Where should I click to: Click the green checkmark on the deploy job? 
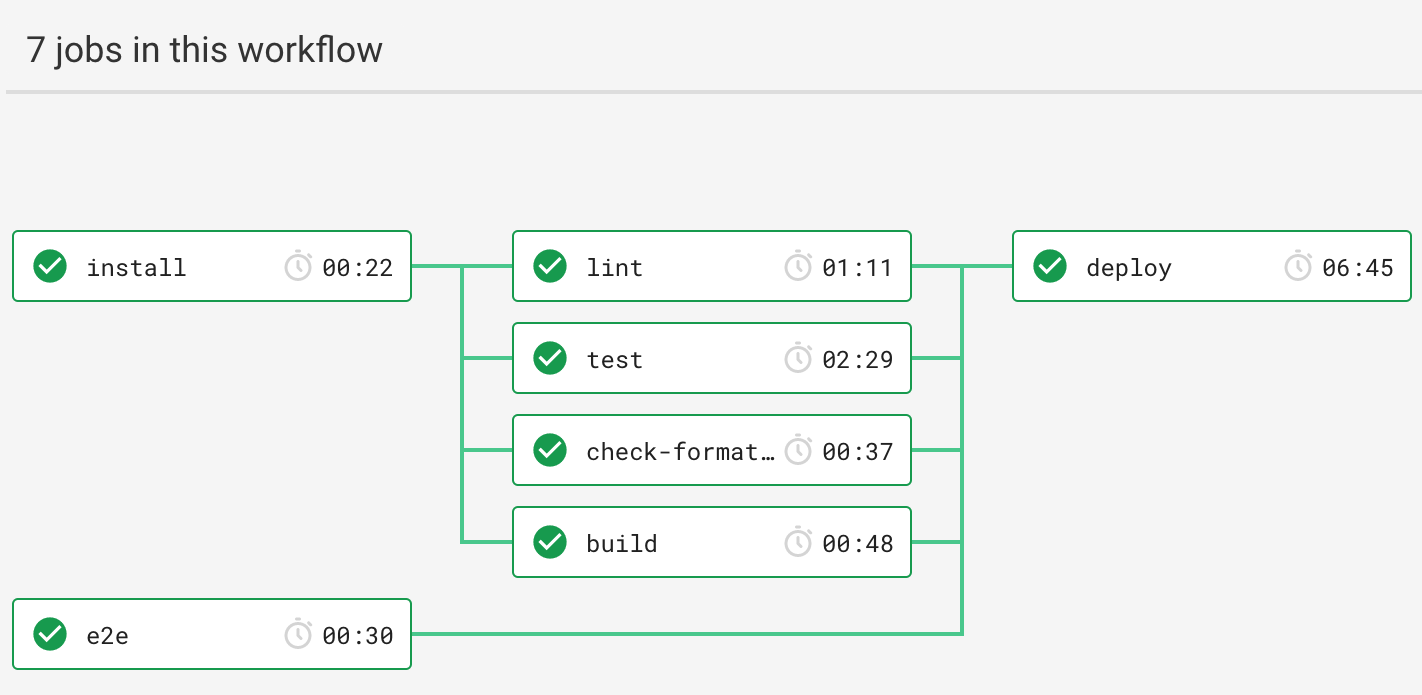pos(1050,267)
